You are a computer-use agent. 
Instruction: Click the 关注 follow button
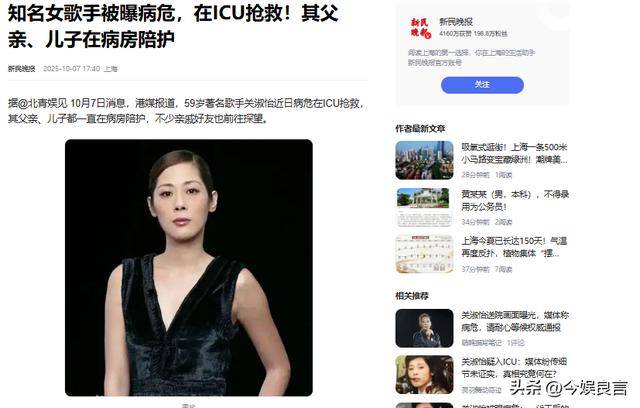482,85
